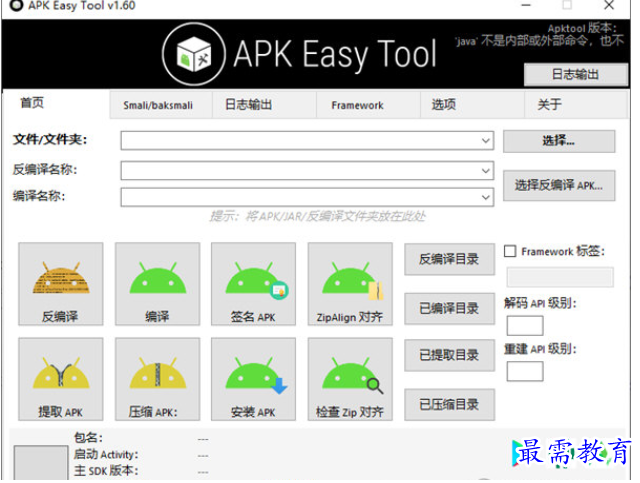
Task: Switch to the 首页 tab
Action: pos(56,104)
